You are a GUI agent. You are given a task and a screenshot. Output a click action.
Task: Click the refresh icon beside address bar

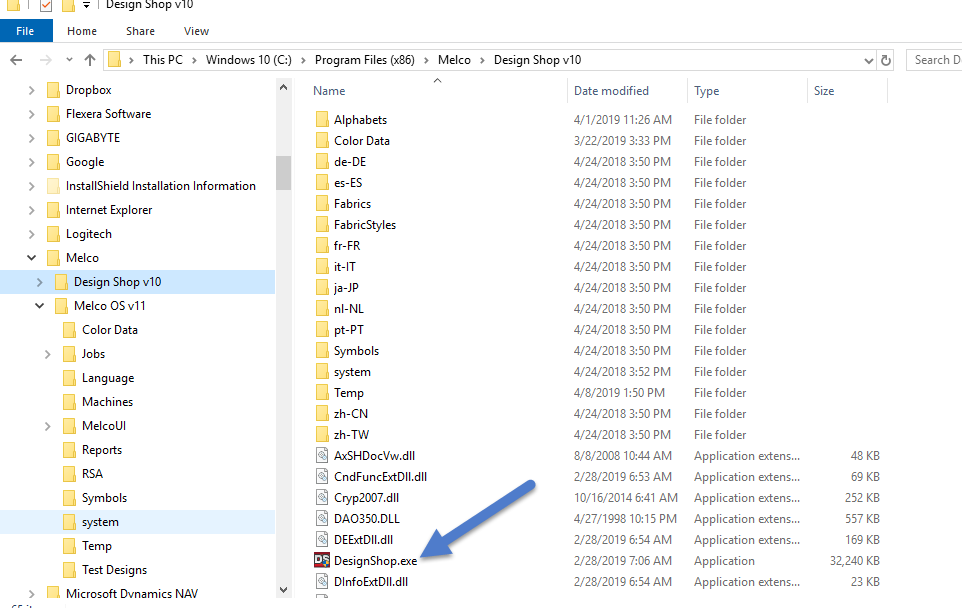pyautogui.click(x=885, y=60)
